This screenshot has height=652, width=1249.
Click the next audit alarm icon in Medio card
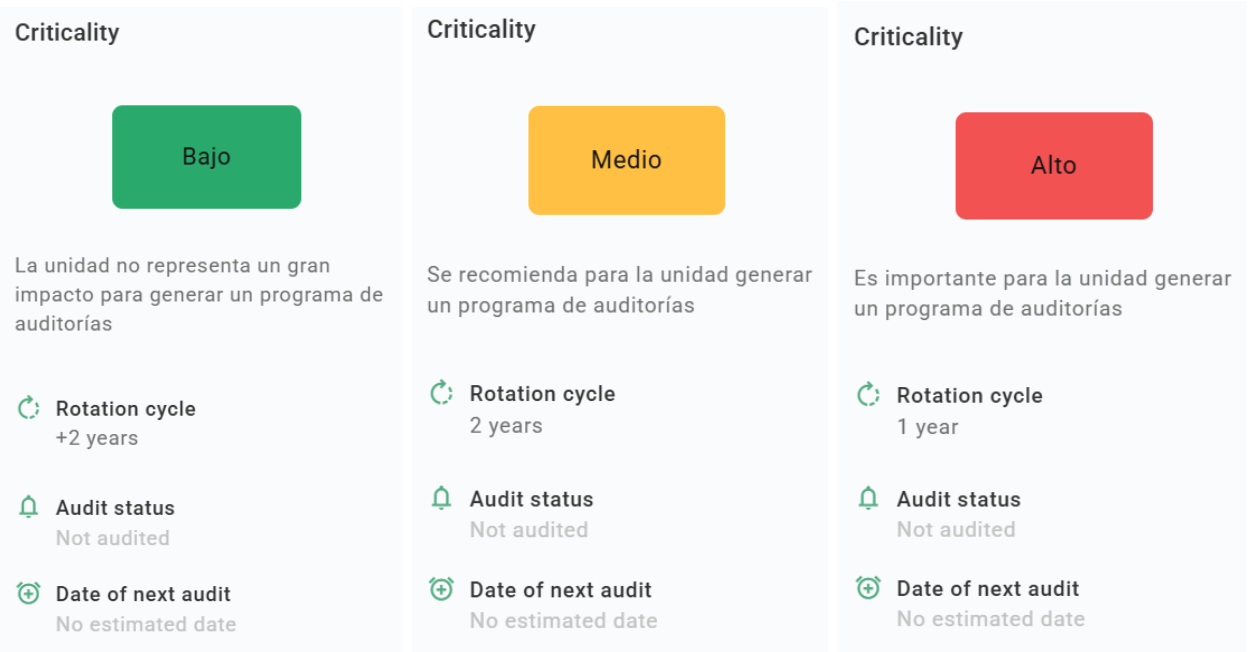(441, 589)
